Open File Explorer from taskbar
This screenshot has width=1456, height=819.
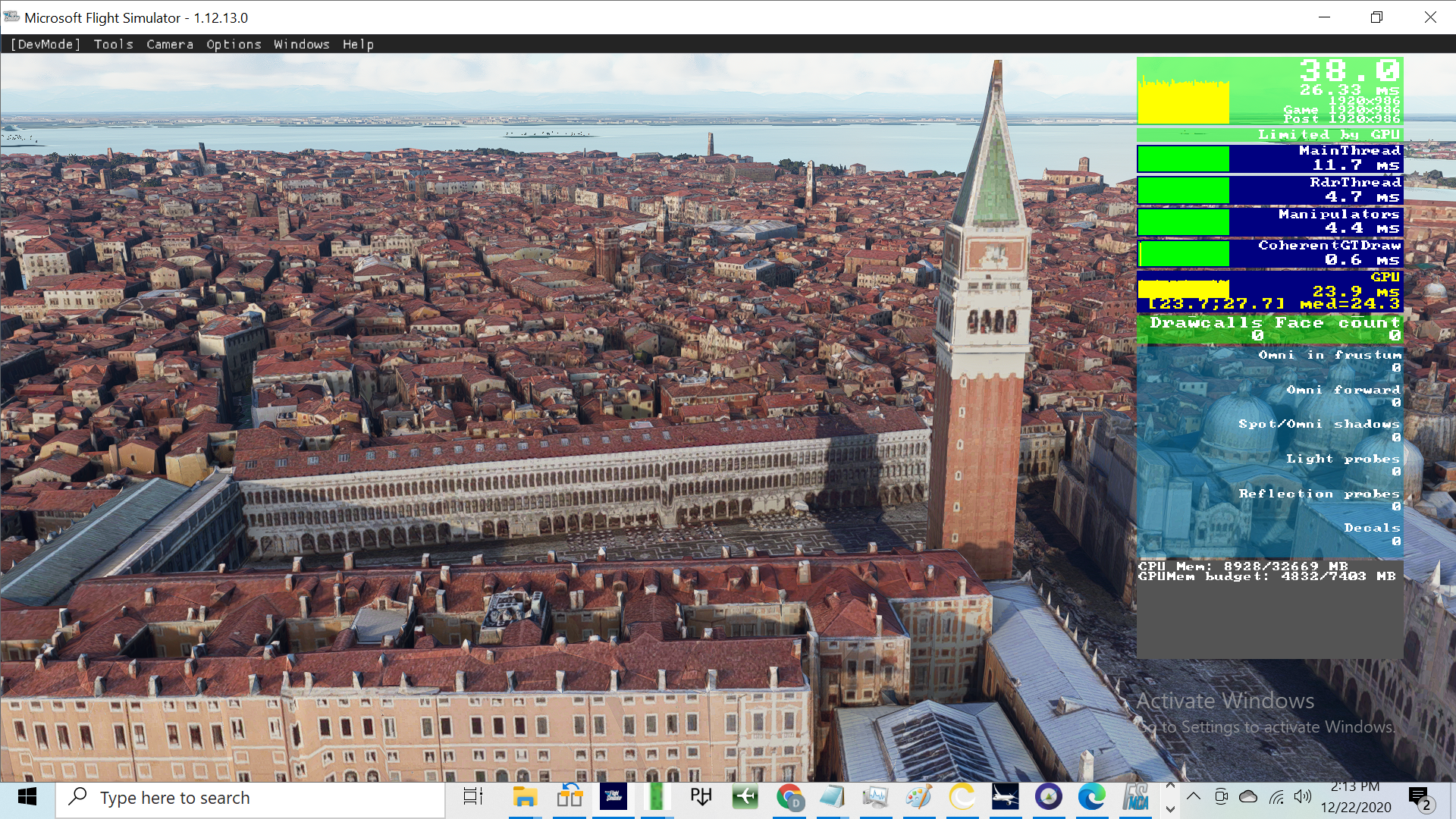tap(525, 797)
